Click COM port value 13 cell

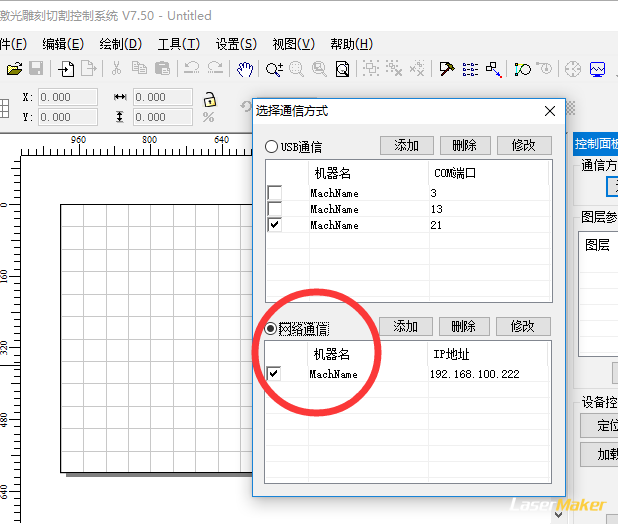437,209
